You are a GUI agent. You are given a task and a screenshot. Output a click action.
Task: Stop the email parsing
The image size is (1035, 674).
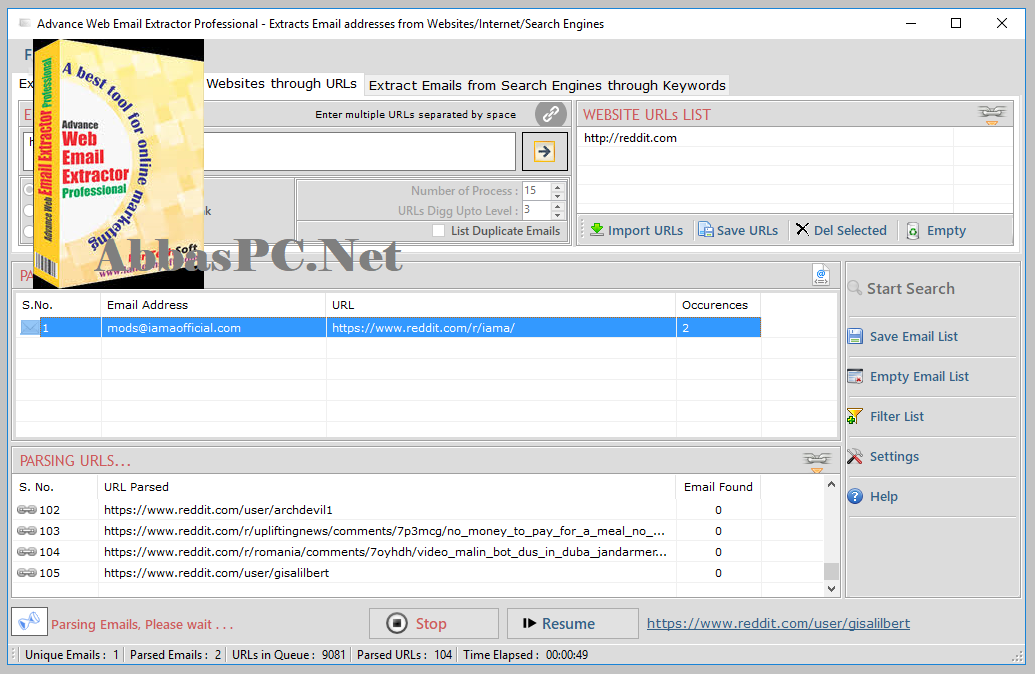pos(434,624)
